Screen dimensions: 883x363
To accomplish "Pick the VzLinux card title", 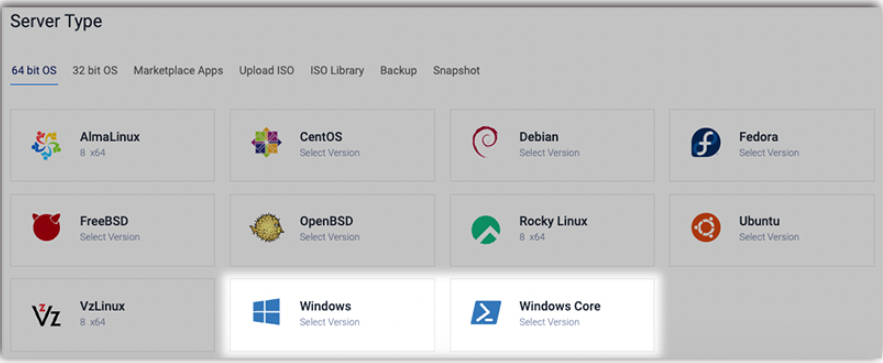I will [102, 306].
